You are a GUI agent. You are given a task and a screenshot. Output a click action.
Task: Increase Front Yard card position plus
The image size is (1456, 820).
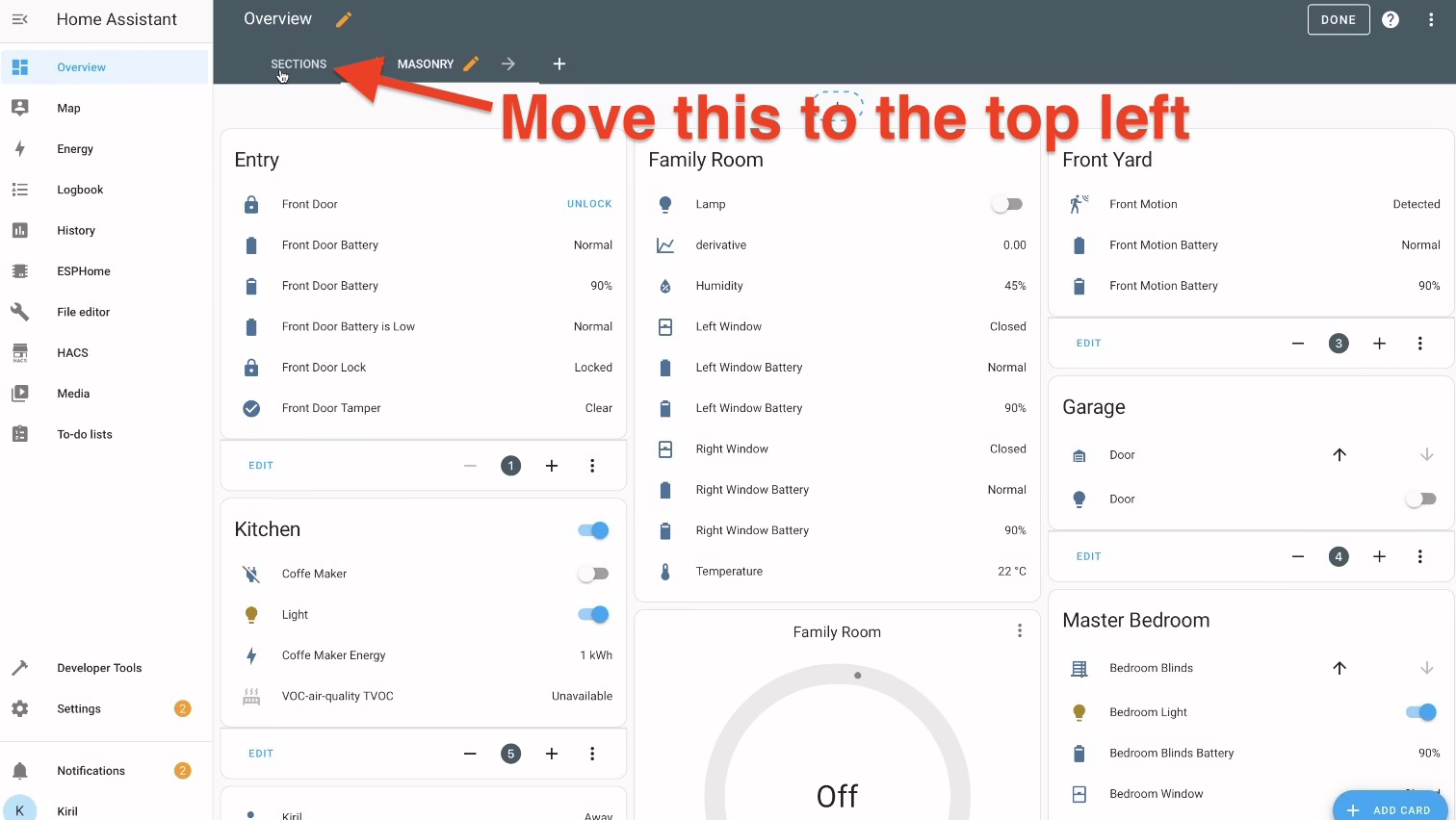pos(1379,344)
